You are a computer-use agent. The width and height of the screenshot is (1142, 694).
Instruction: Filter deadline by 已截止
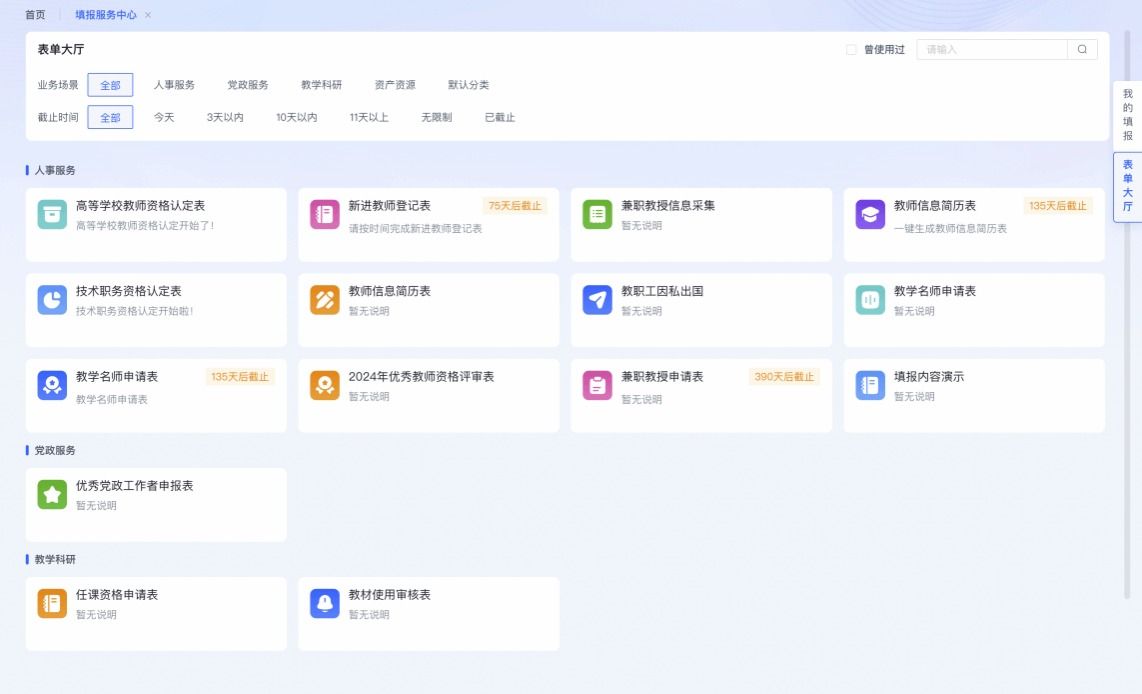499,117
